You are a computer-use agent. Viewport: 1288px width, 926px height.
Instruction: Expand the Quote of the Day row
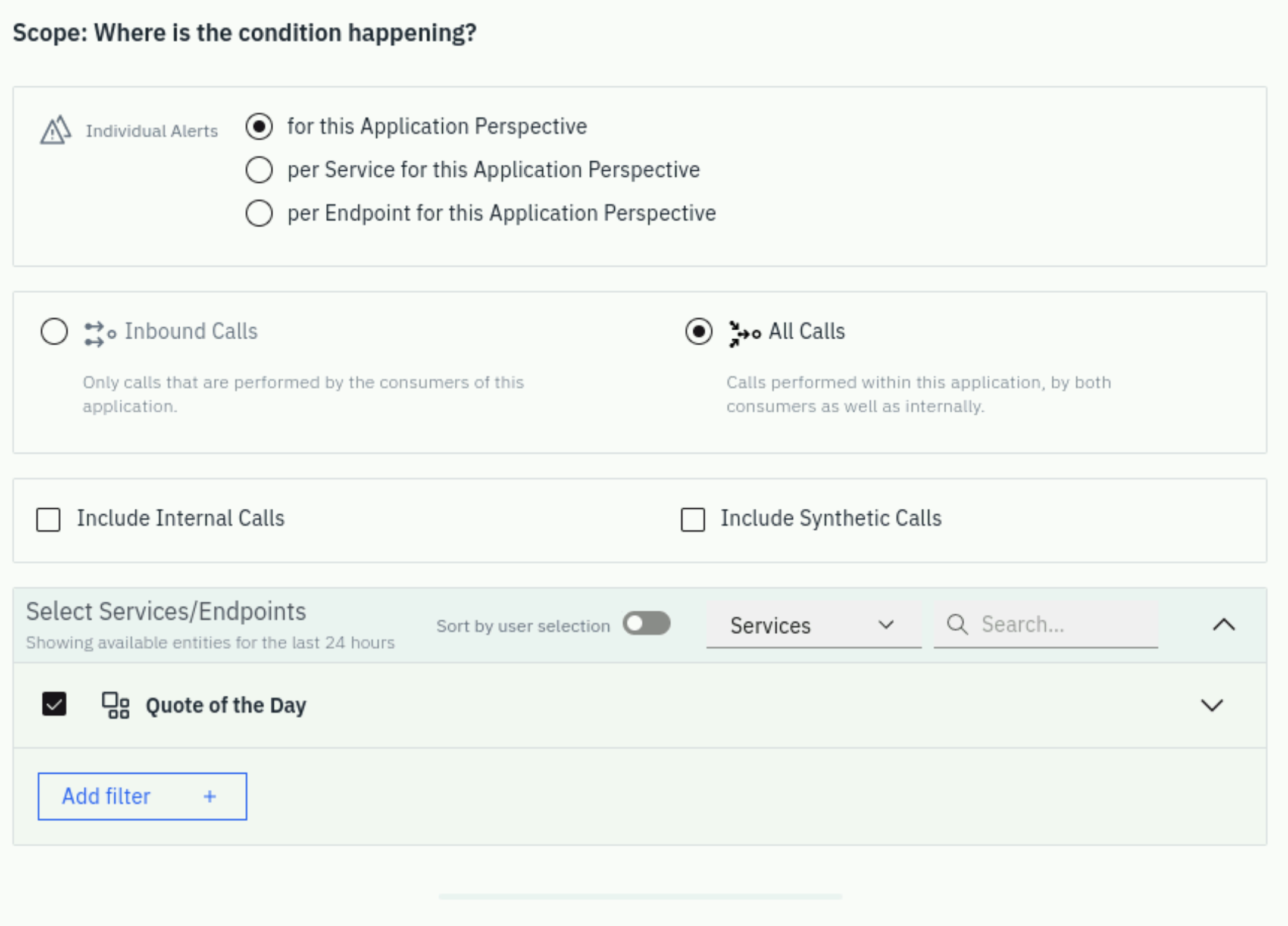click(1212, 705)
